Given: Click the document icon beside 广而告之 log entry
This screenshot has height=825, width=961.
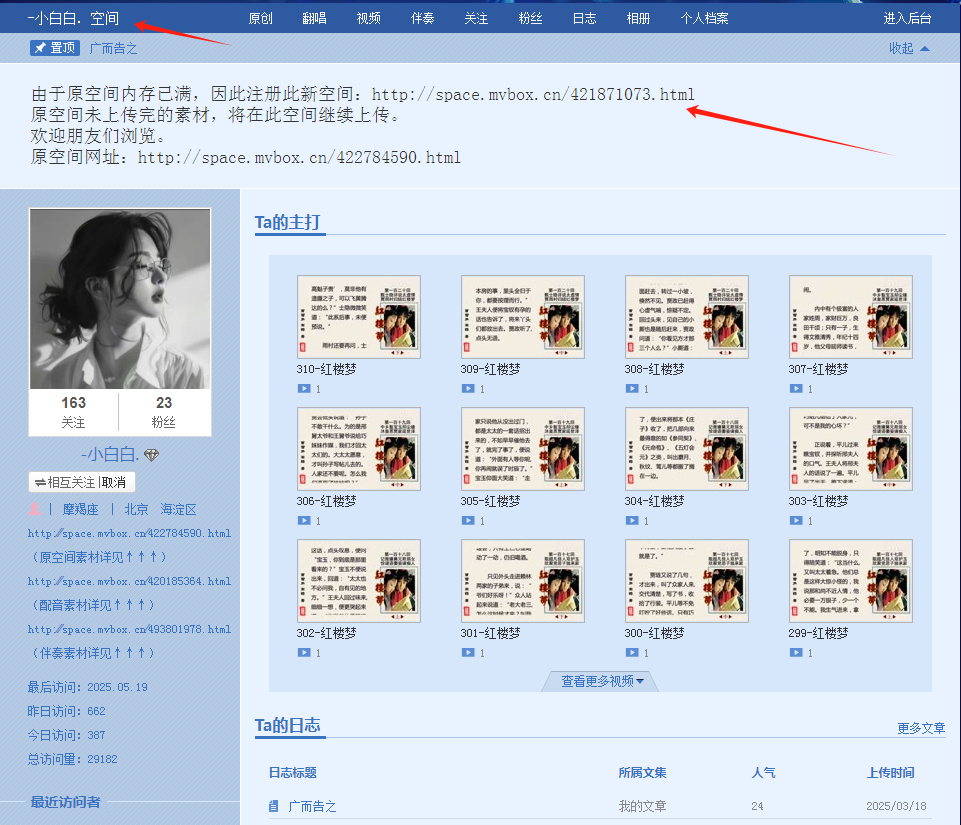Looking at the screenshot, I should pyautogui.click(x=274, y=806).
